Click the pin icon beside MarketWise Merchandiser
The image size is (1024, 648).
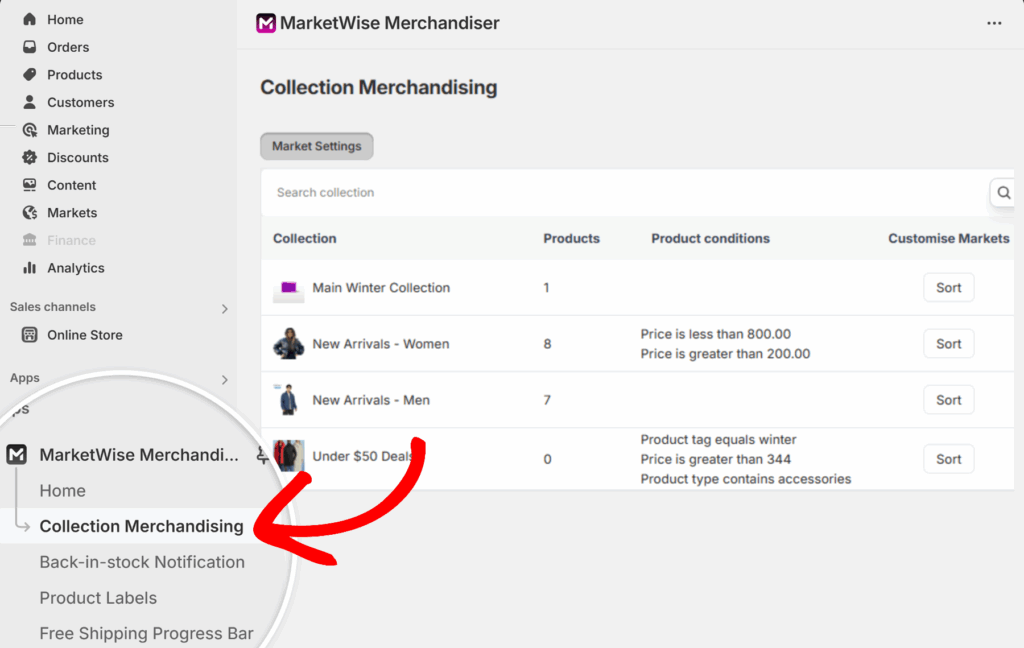262,454
